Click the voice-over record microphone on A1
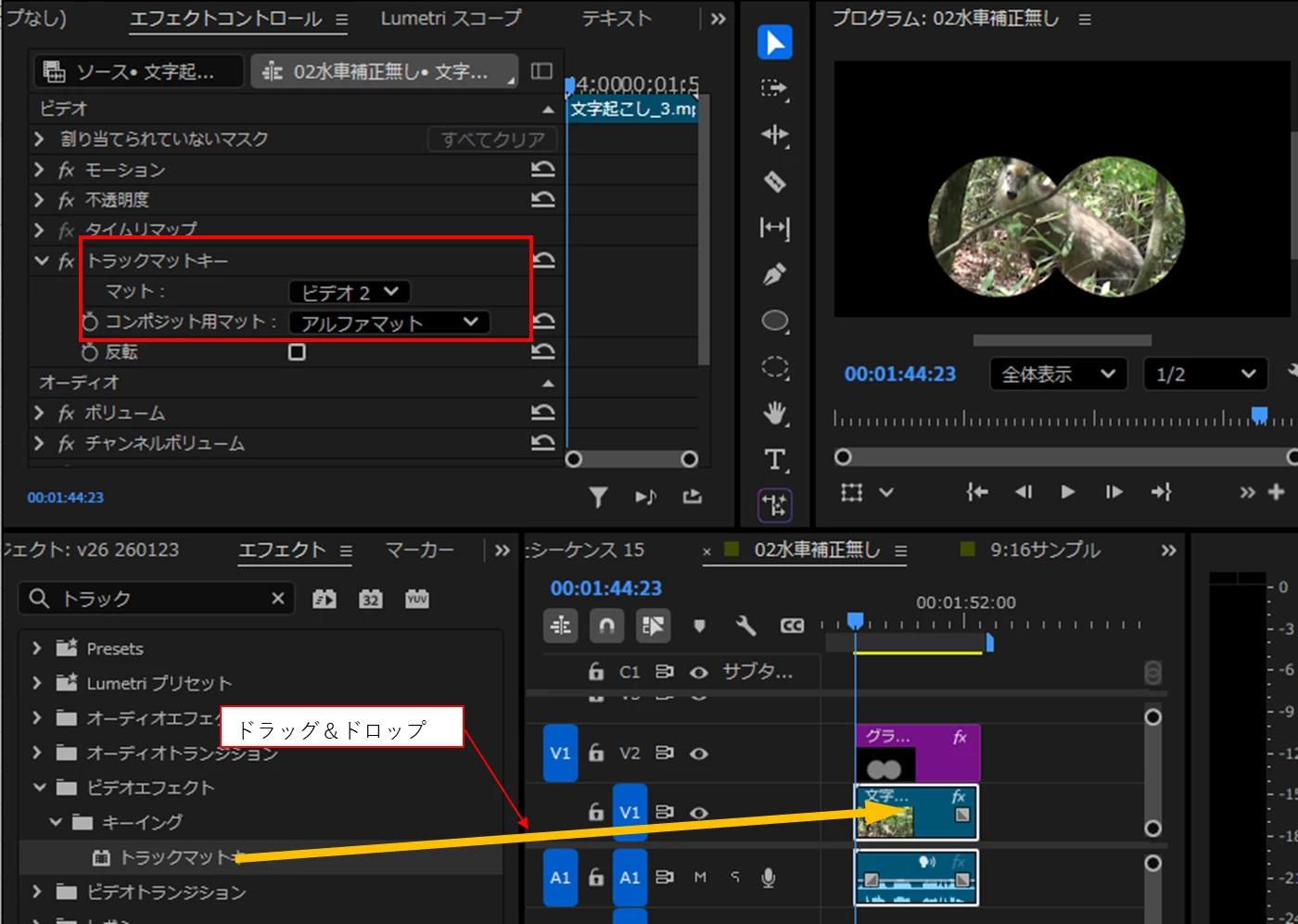1298x924 pixels. click(769, 878)
